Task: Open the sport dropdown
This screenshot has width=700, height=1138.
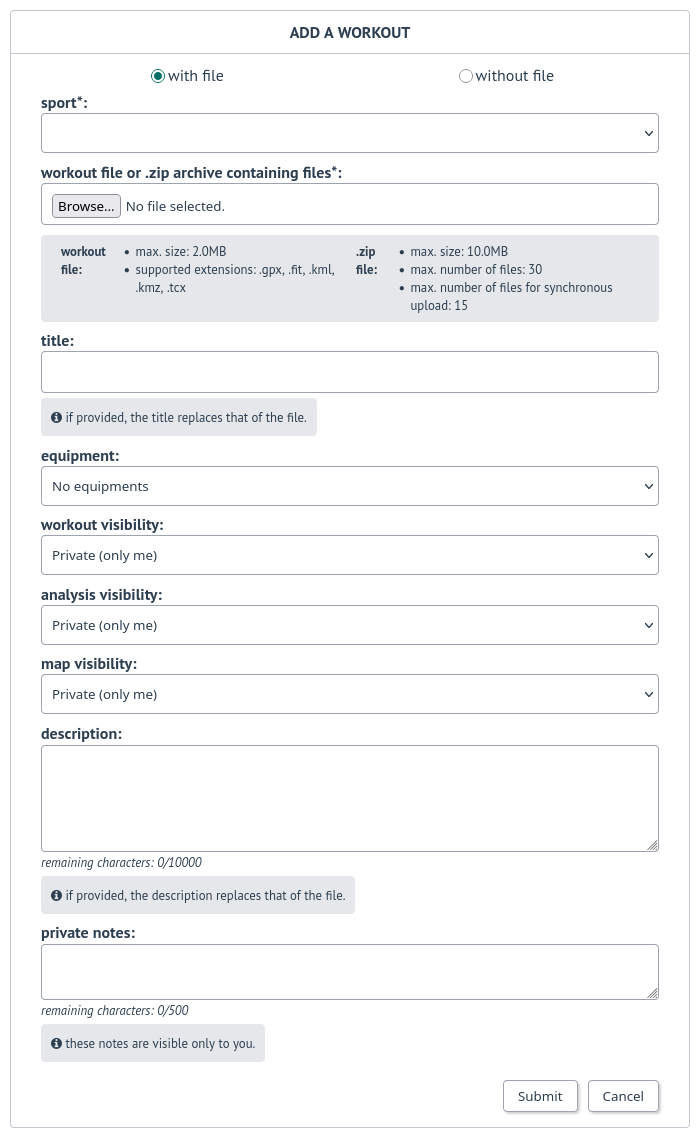Action: (x=350, y=132)
